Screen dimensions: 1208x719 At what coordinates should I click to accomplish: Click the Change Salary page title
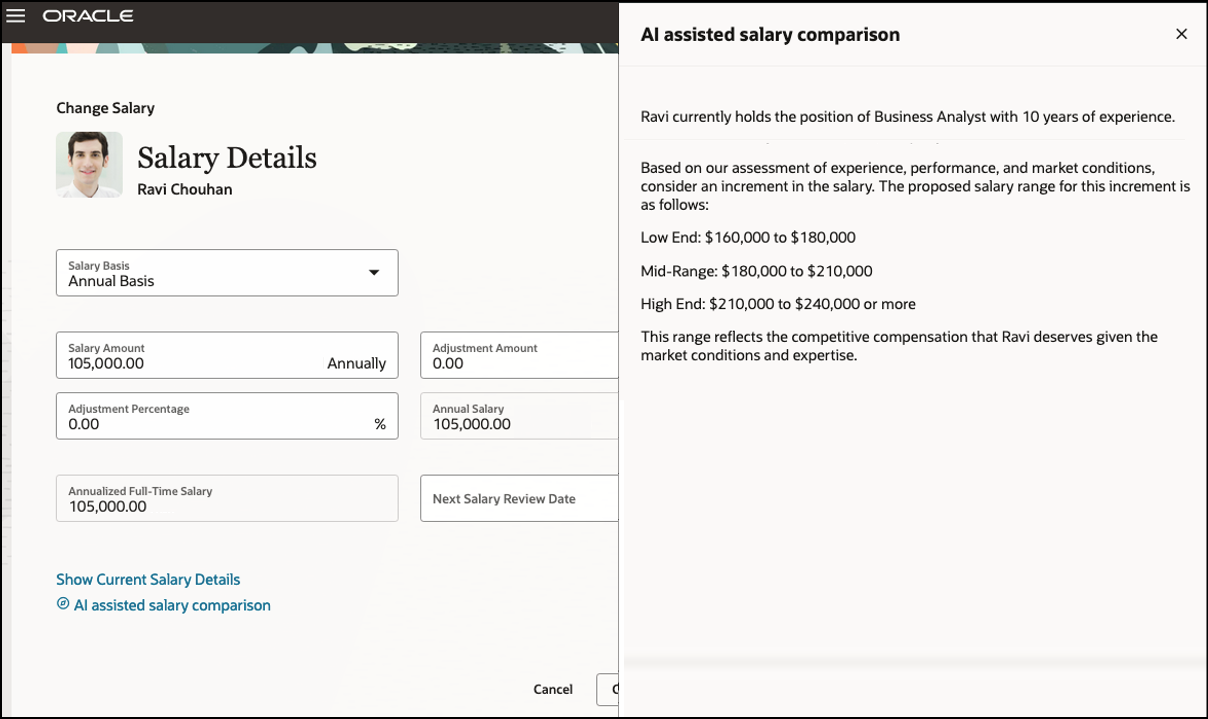tap(105, 108)
